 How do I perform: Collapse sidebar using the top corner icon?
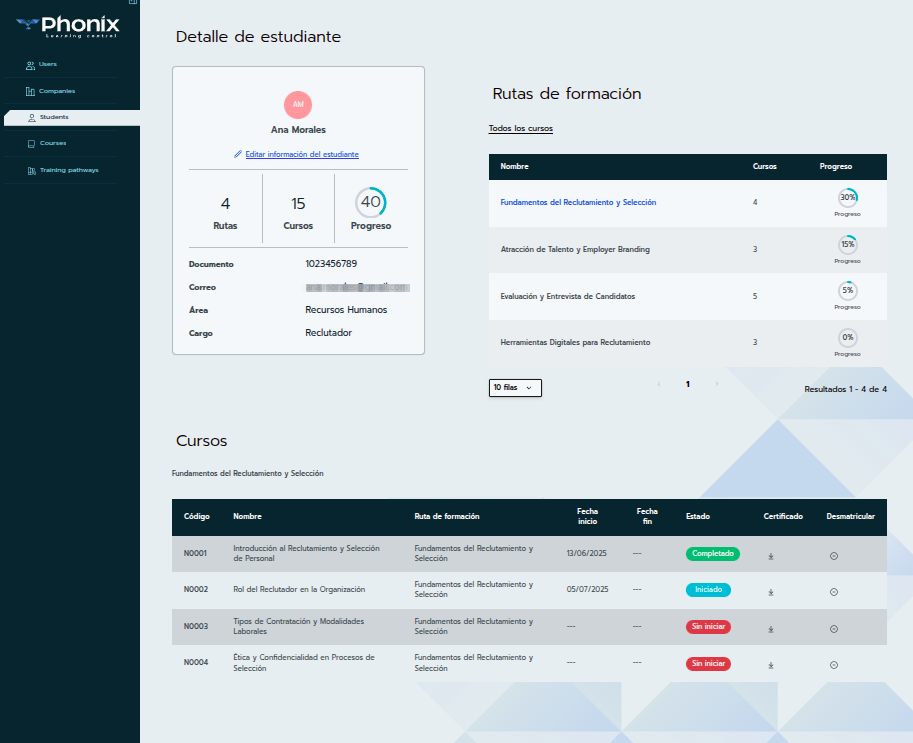133,3
